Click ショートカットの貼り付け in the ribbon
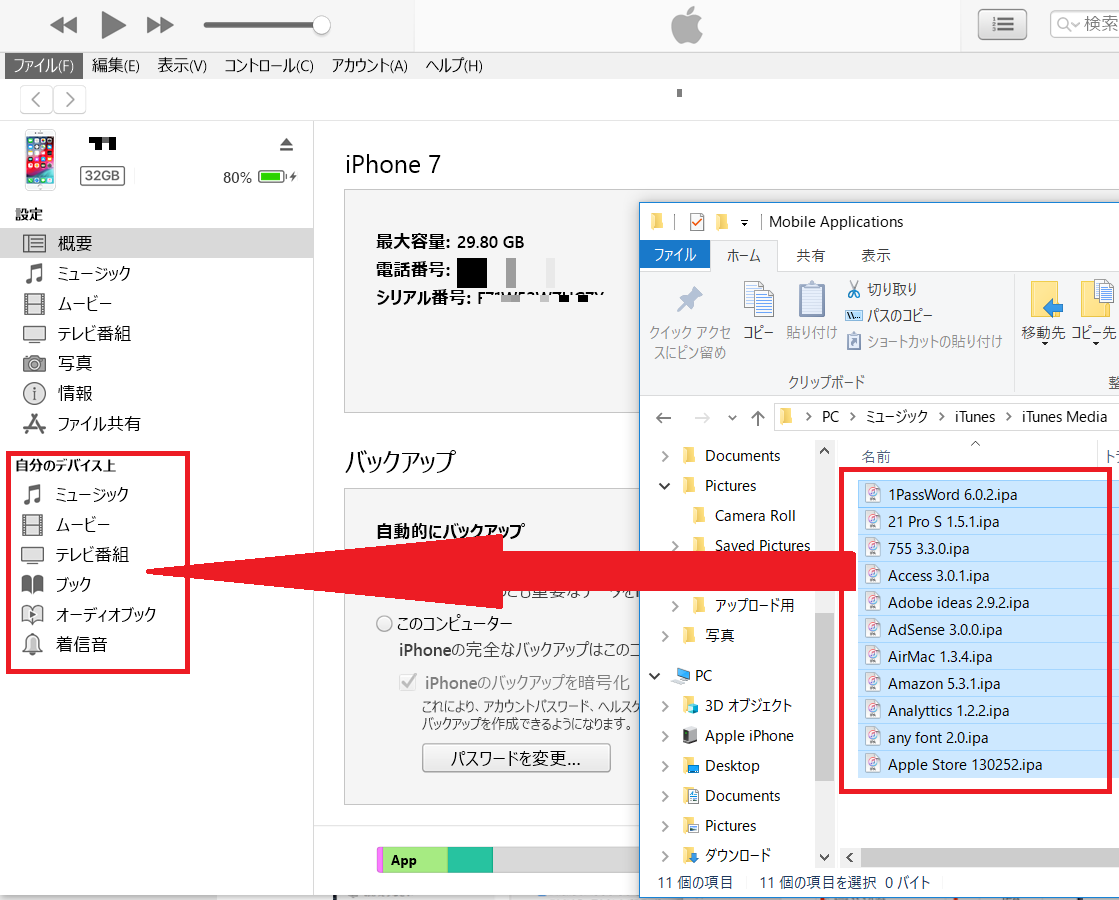 click(924, 341)
